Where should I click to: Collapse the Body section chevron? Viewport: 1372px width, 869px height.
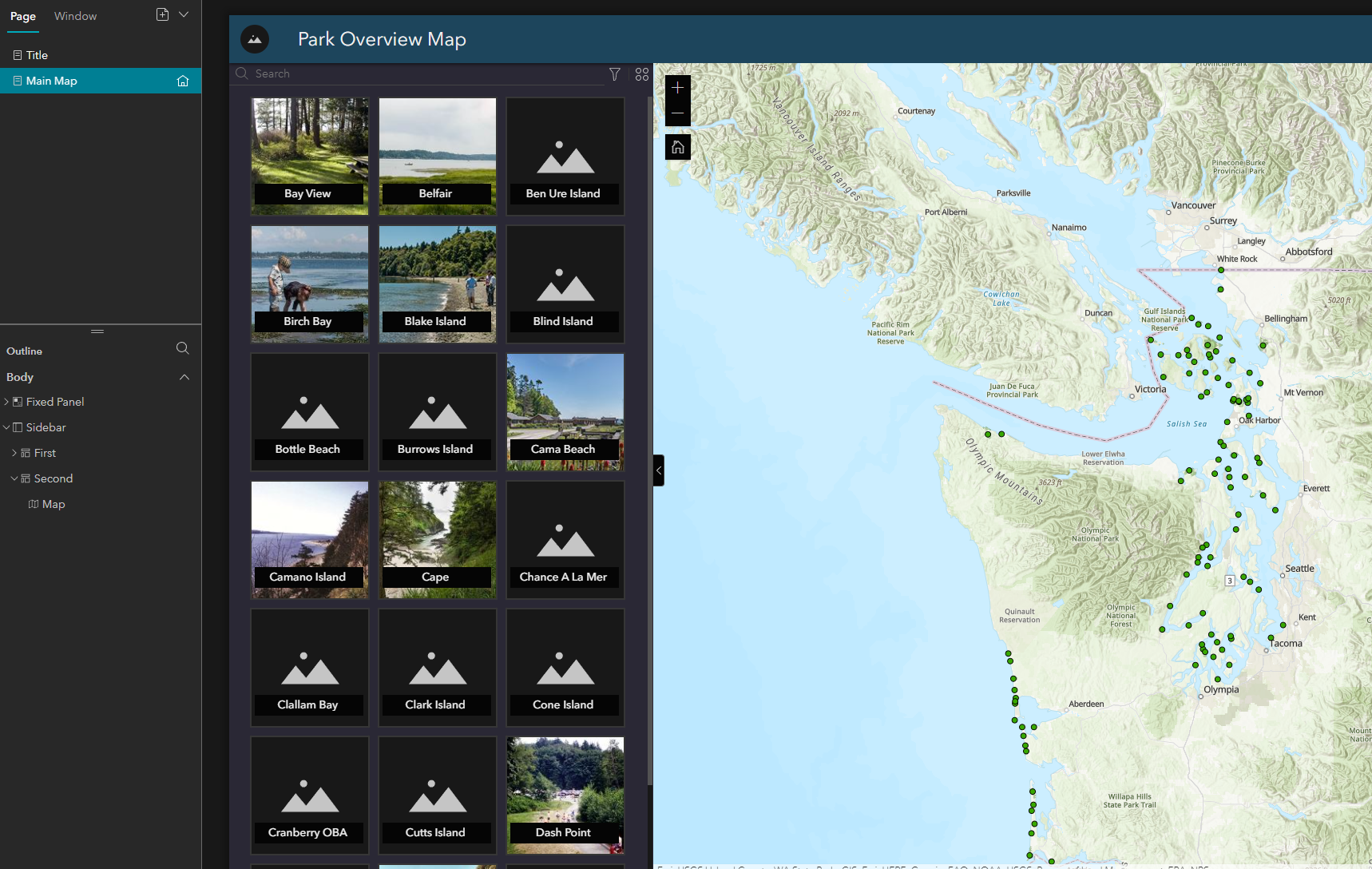pos(184,377)
